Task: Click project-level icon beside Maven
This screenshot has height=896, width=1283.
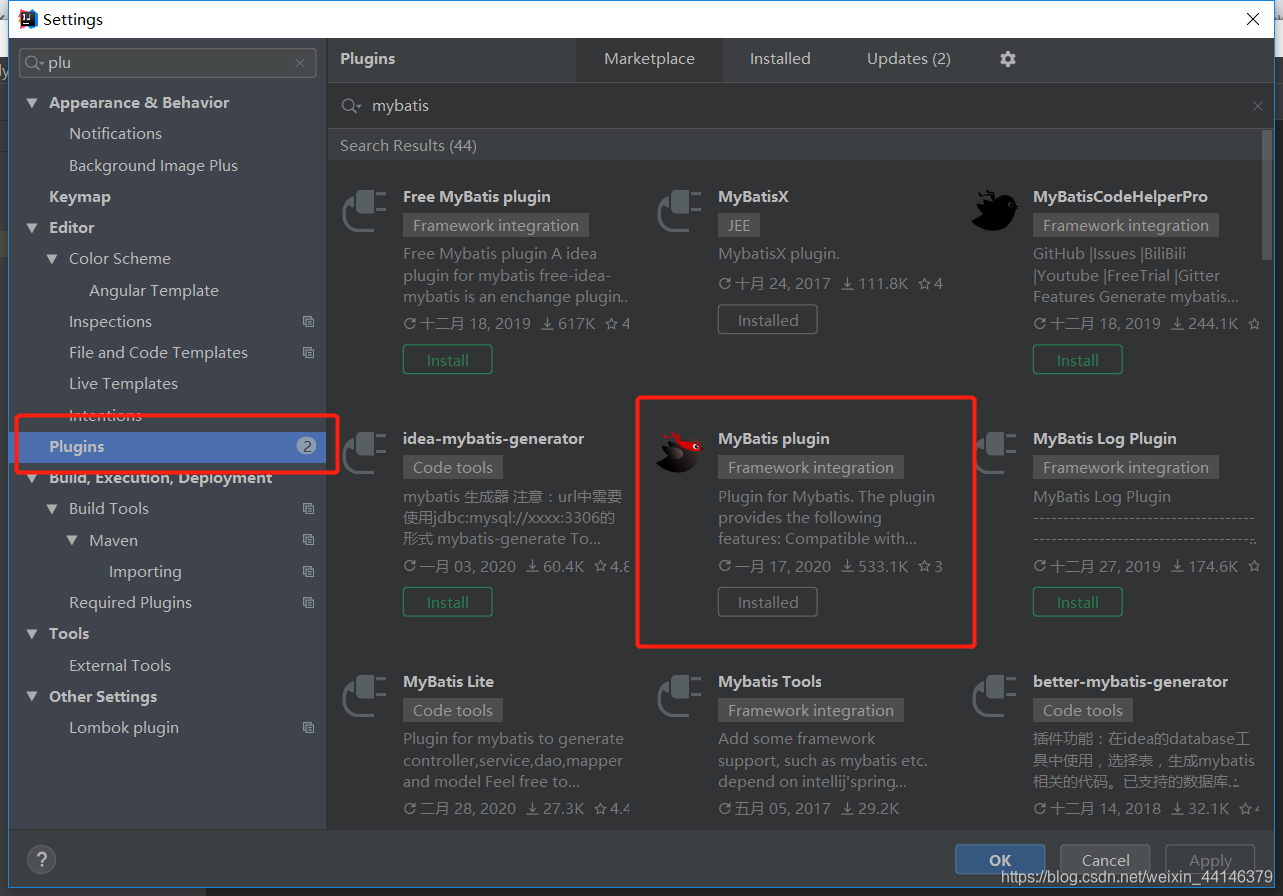Action: [x=308, y=540]
